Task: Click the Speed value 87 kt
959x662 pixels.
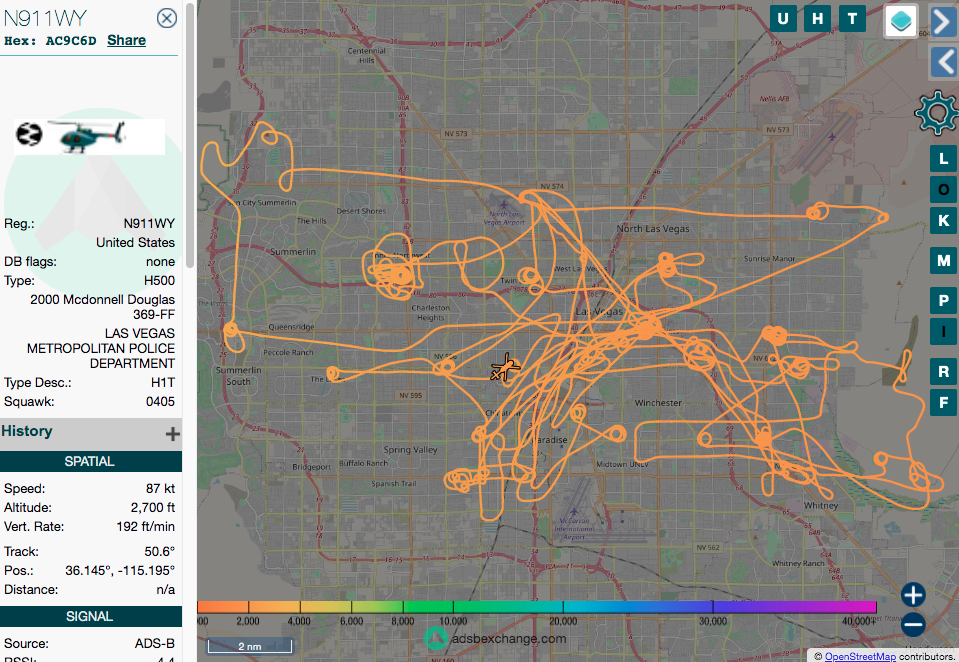Action: (x=160, y=488)
